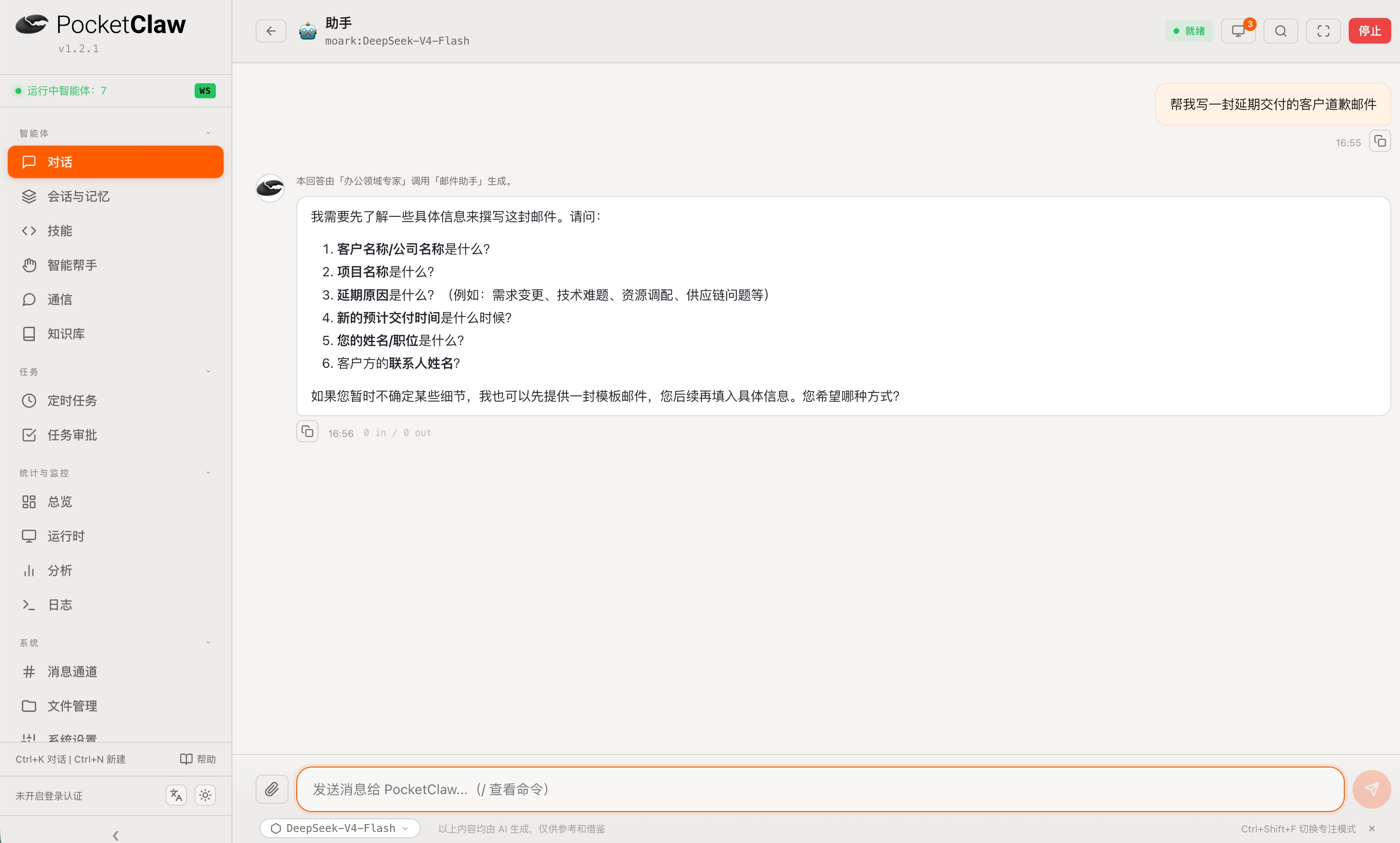
Task: Collapse the 任务 section chevron
Action: coord(208,372)
